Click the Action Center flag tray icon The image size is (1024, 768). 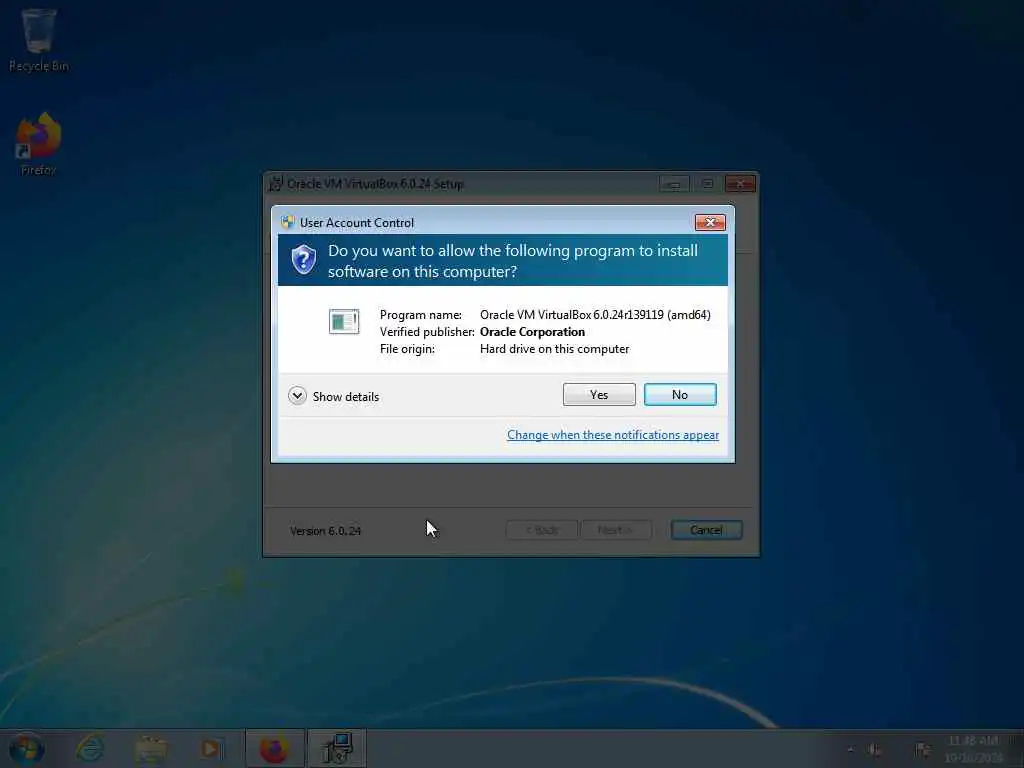tap(923, 750)
